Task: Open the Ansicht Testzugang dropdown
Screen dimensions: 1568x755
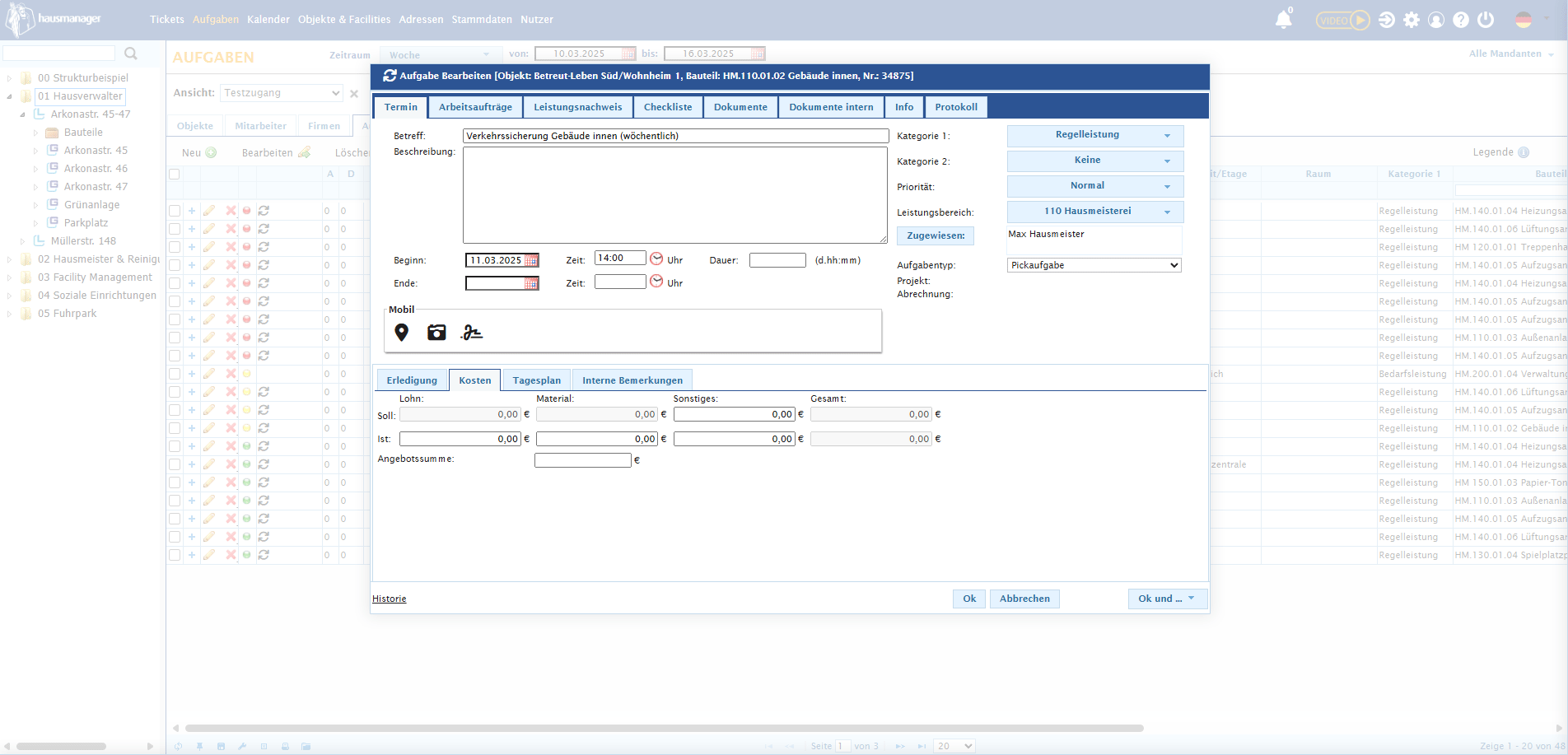Action: point(282,93)
